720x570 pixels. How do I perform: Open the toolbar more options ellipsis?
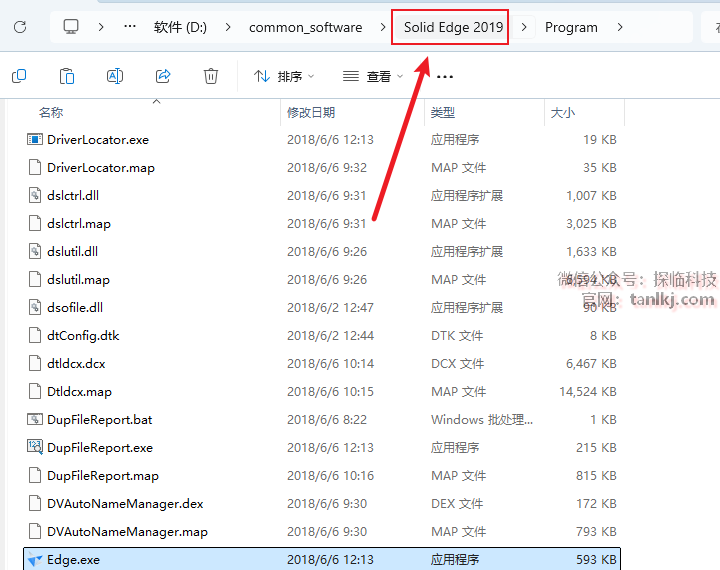(444, 77)
